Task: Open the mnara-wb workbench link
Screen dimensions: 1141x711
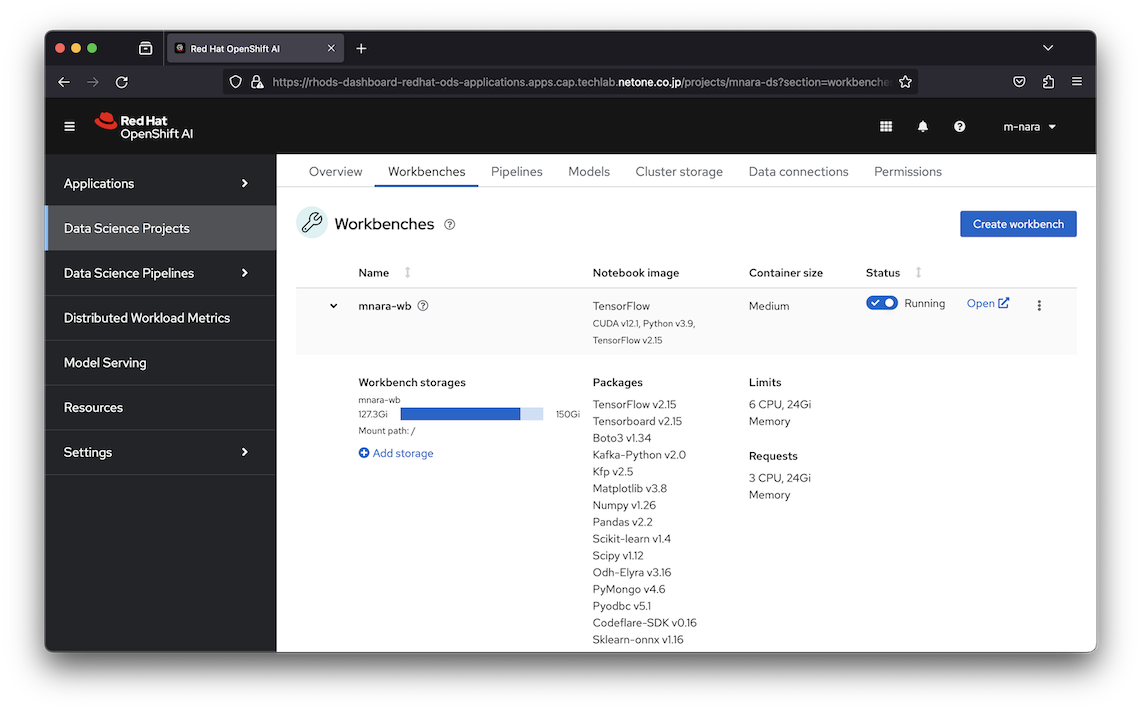Action: coord(987,303)
